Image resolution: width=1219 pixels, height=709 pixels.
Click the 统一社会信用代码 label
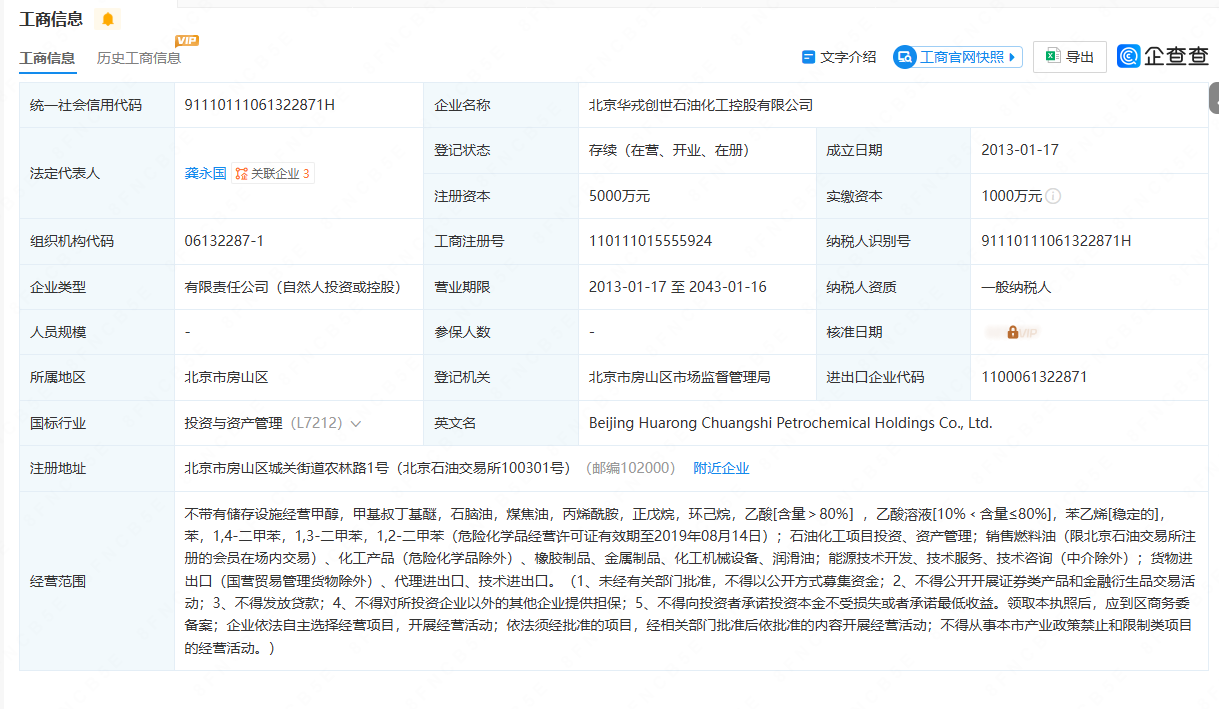pyautogui.click(x=86, y=105)
